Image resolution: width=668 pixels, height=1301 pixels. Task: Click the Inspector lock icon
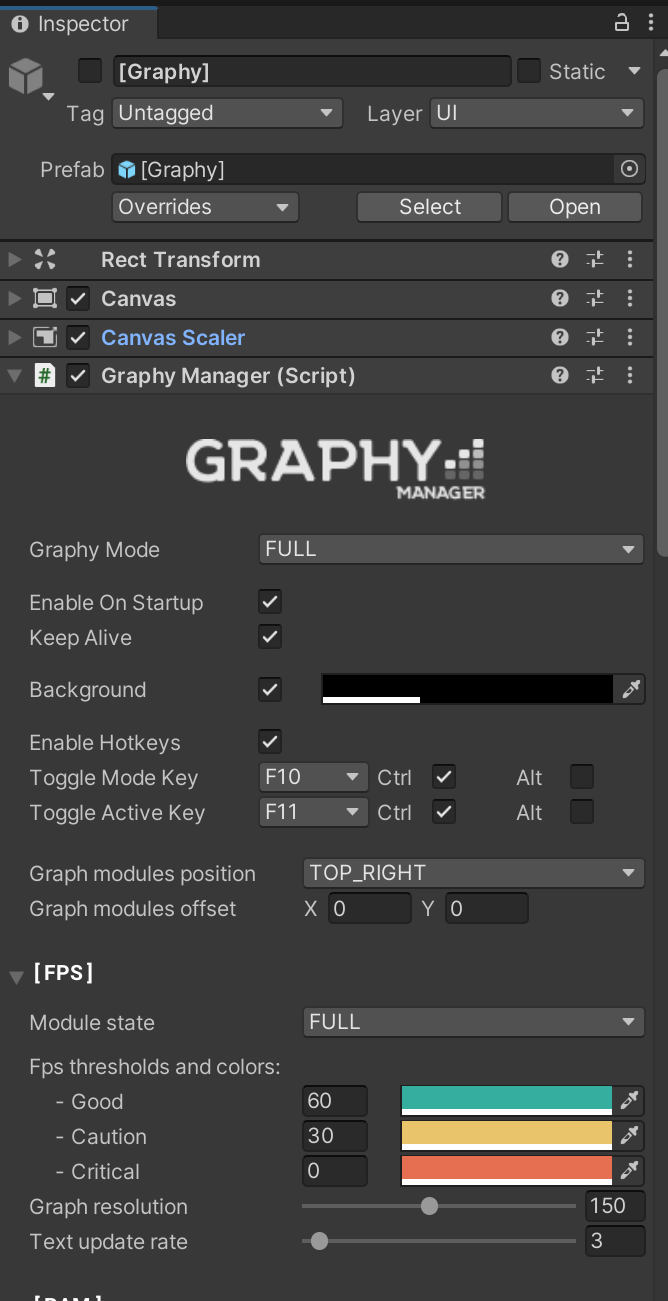click(621, 23)
